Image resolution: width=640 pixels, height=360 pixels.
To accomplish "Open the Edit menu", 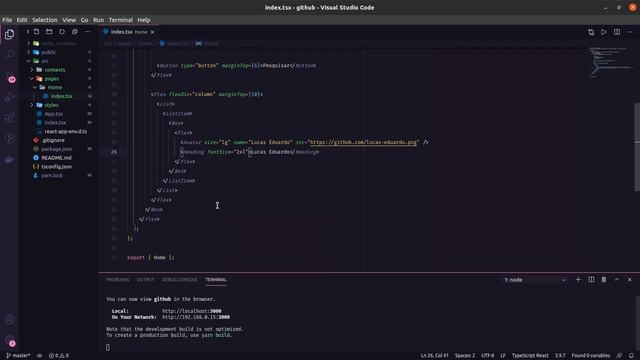I will tap(22, 20).
